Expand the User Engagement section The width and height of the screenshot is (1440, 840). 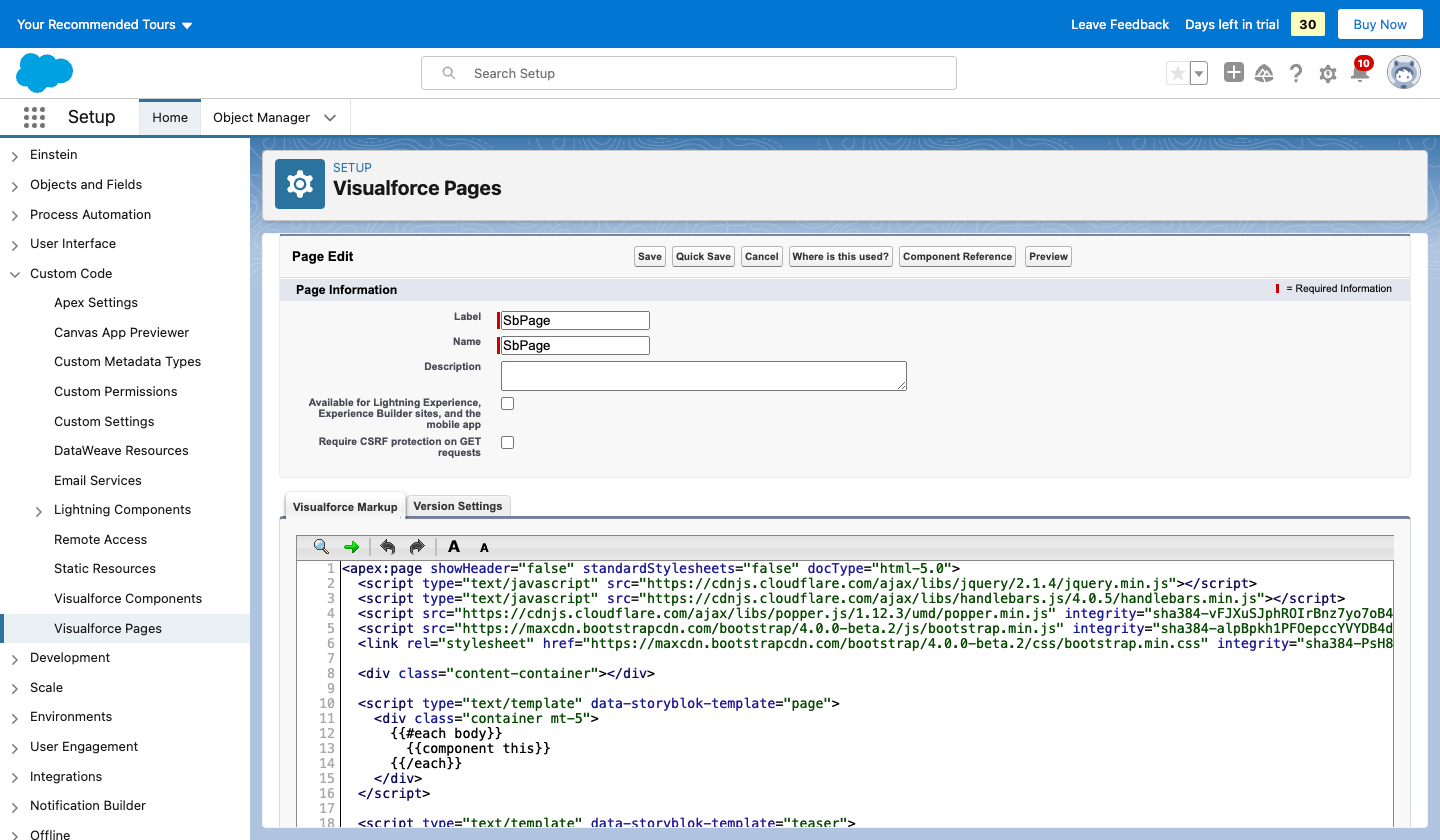pyautogui.click(x=14, y=748)
